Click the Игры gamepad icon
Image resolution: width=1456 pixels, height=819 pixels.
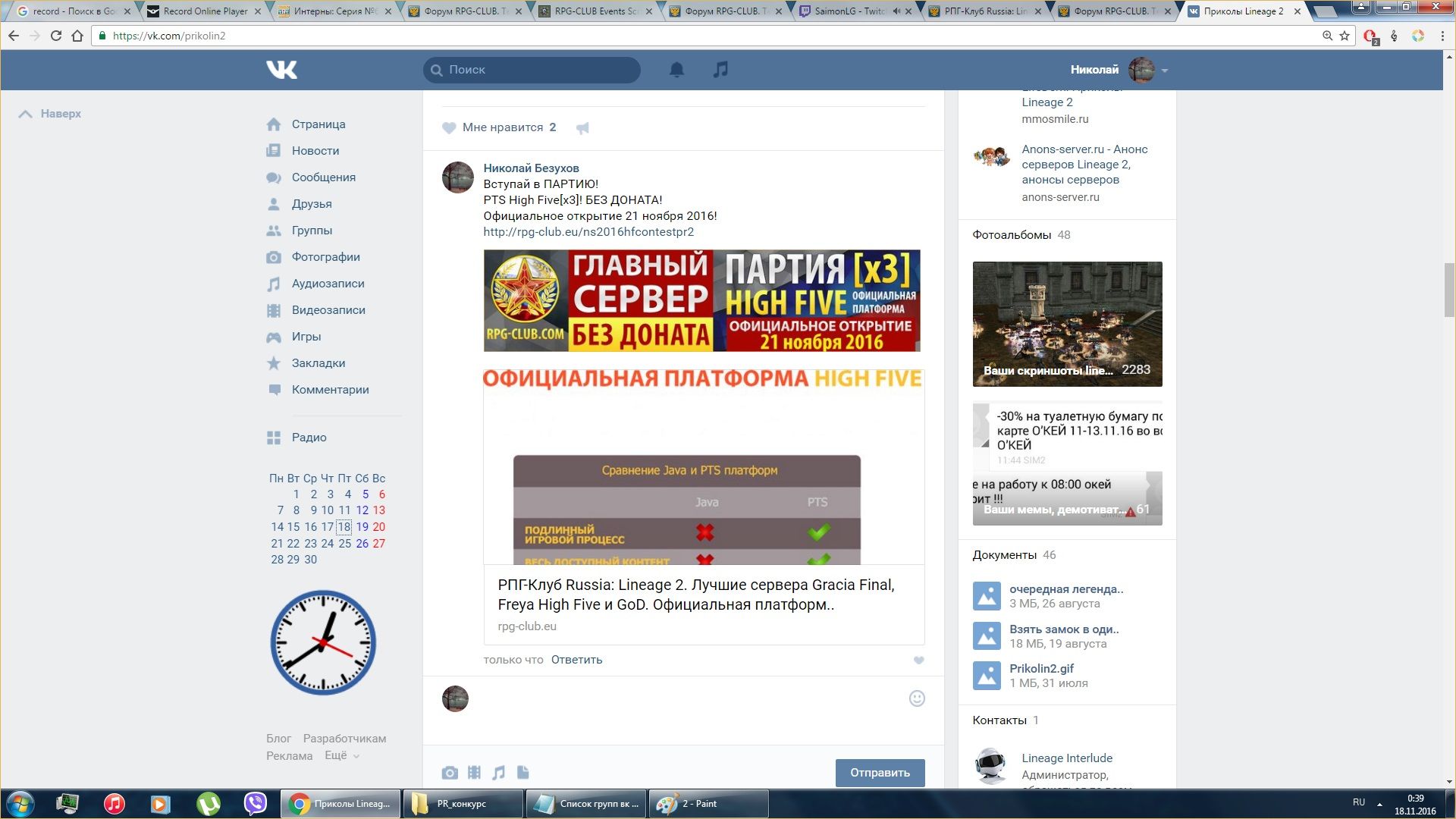click(x=274, y=337)
